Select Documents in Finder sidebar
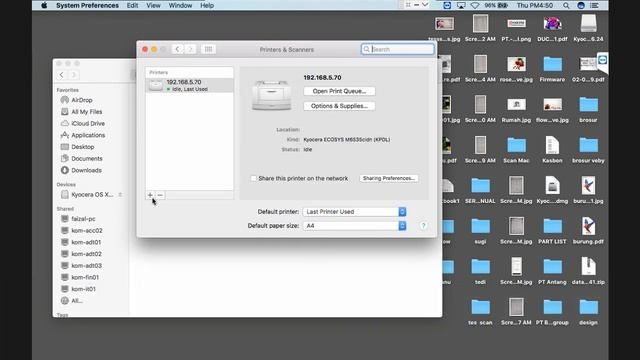The height and width of the screenshot is (360, 640). pos(87,158)
